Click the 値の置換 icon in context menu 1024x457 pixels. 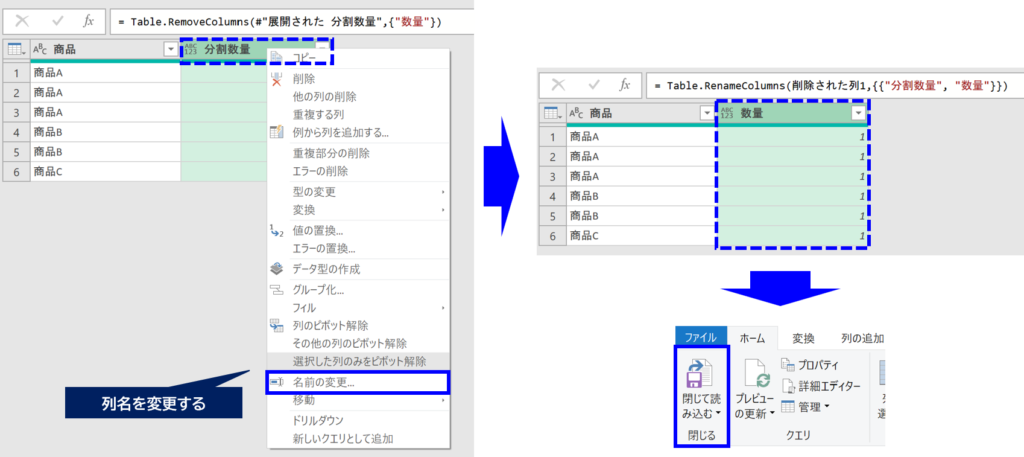[277, 231]
